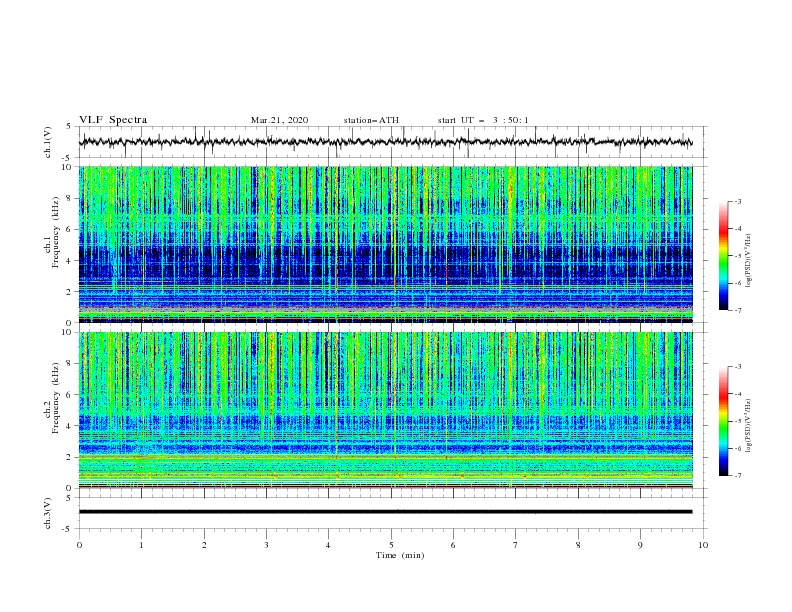Click time axis tick label "9"
The width and height of the screenshot is (792, 612).
tap(640, 545)
